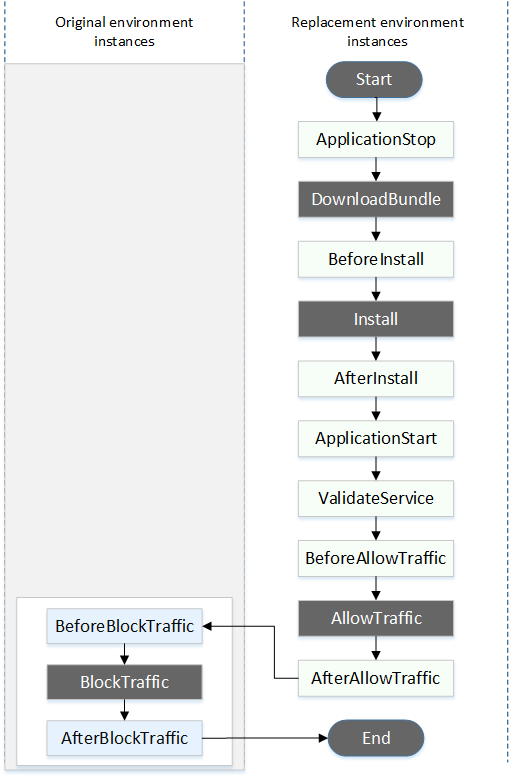
Task: Click the Original environment instances heading
Action: pos(124,32)
